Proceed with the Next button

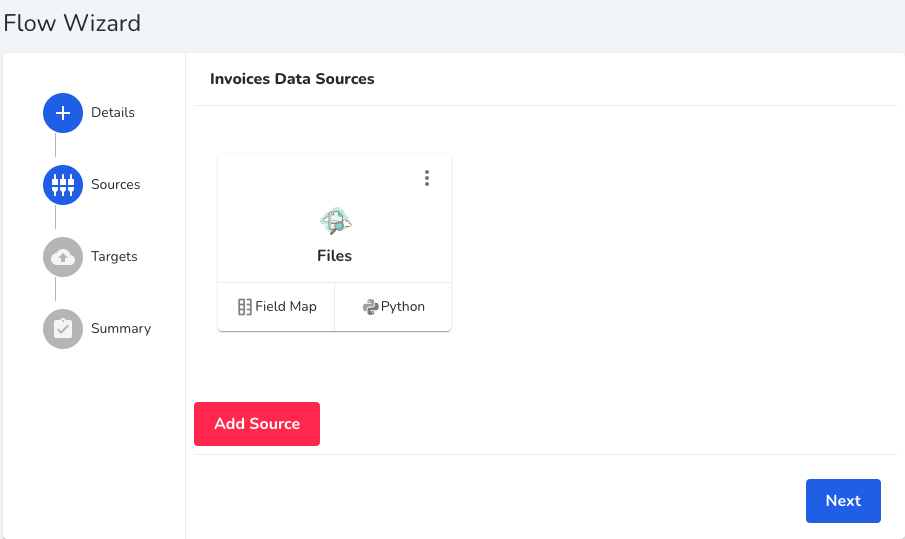(843, 501)
